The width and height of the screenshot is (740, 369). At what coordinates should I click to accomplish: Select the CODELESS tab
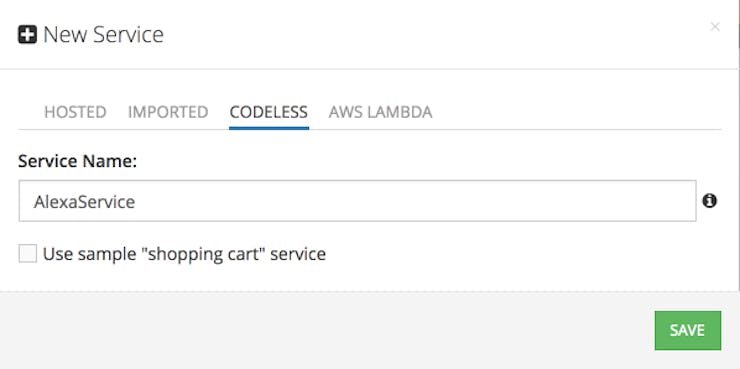(x=269, y=112)
